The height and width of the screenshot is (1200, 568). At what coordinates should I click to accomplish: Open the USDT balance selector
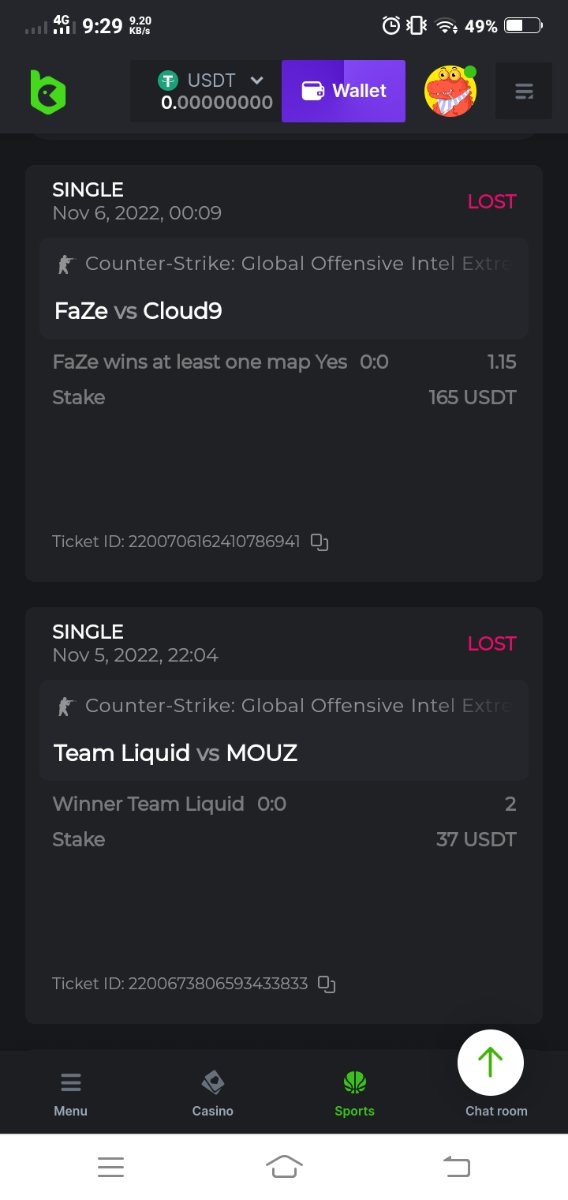pos(206,91)
